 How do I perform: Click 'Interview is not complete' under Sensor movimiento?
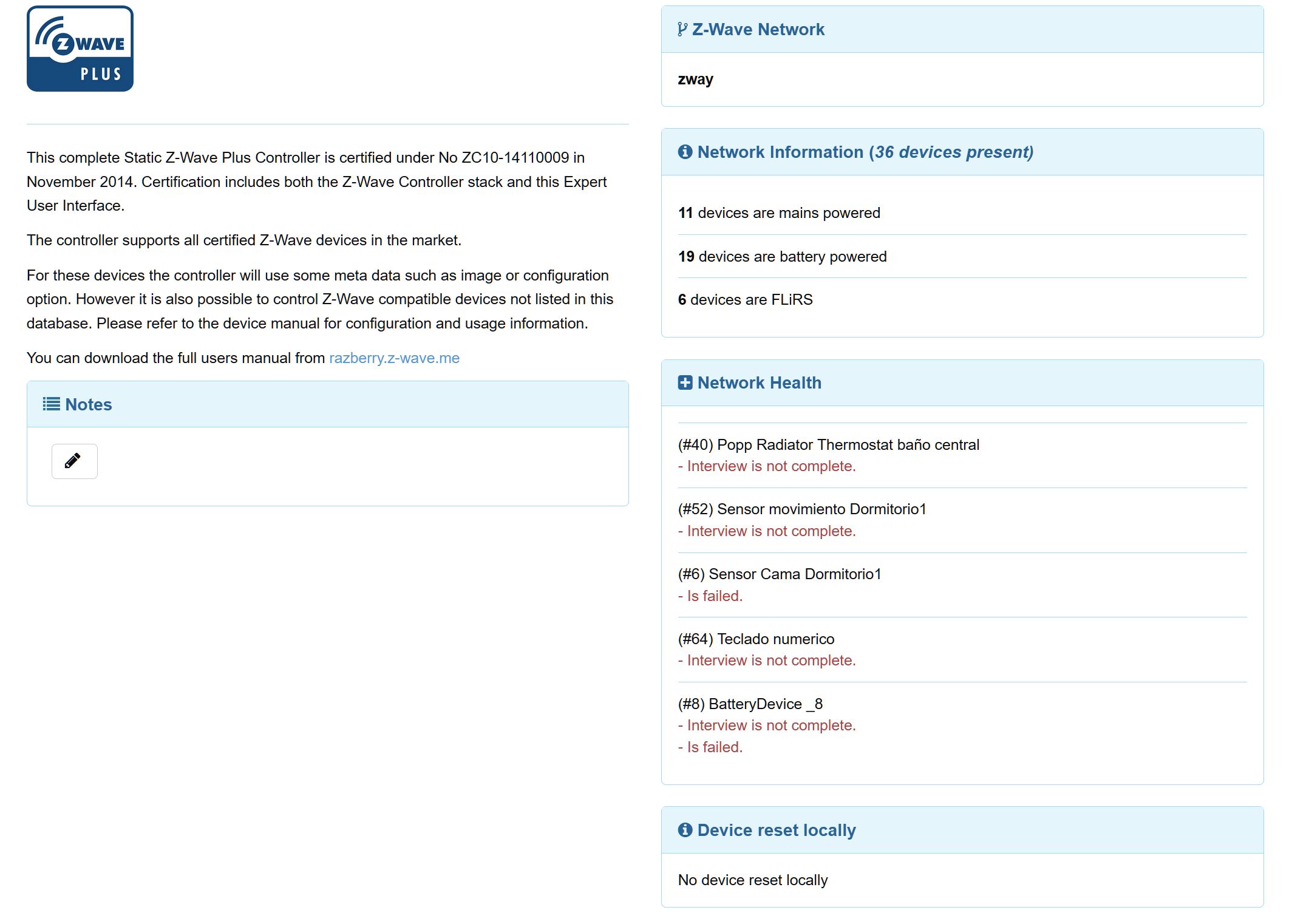pos(767,531)
